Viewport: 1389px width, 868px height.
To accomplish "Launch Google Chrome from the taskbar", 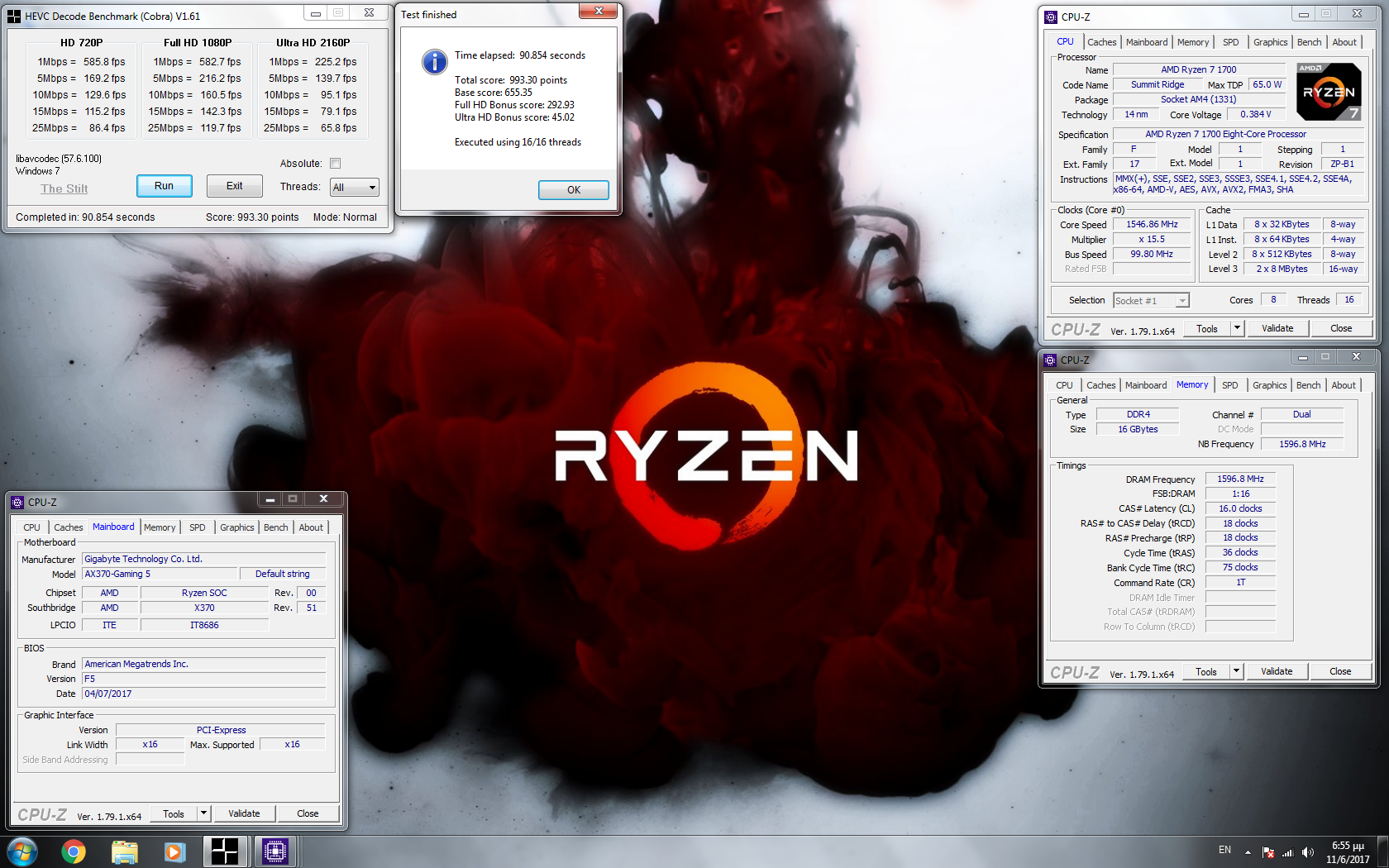I will 74,851.
